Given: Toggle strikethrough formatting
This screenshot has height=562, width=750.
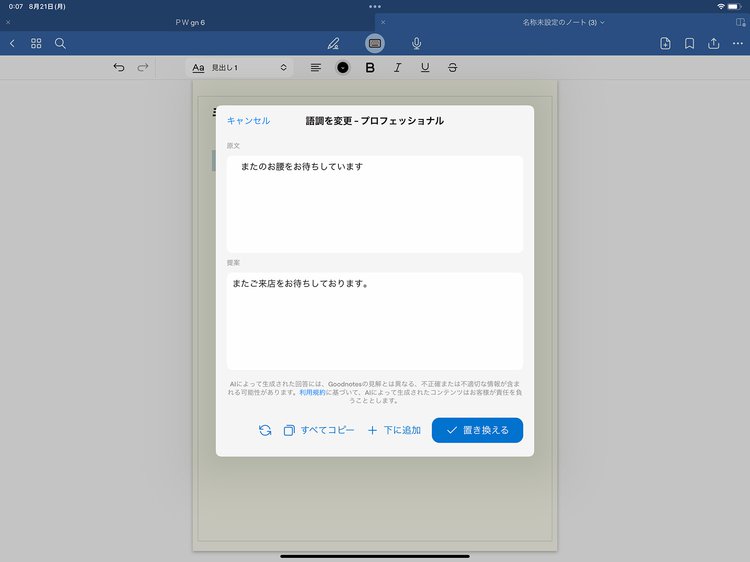Looking at the screenshot, I should pyautogui.click(x=452, y=67).
